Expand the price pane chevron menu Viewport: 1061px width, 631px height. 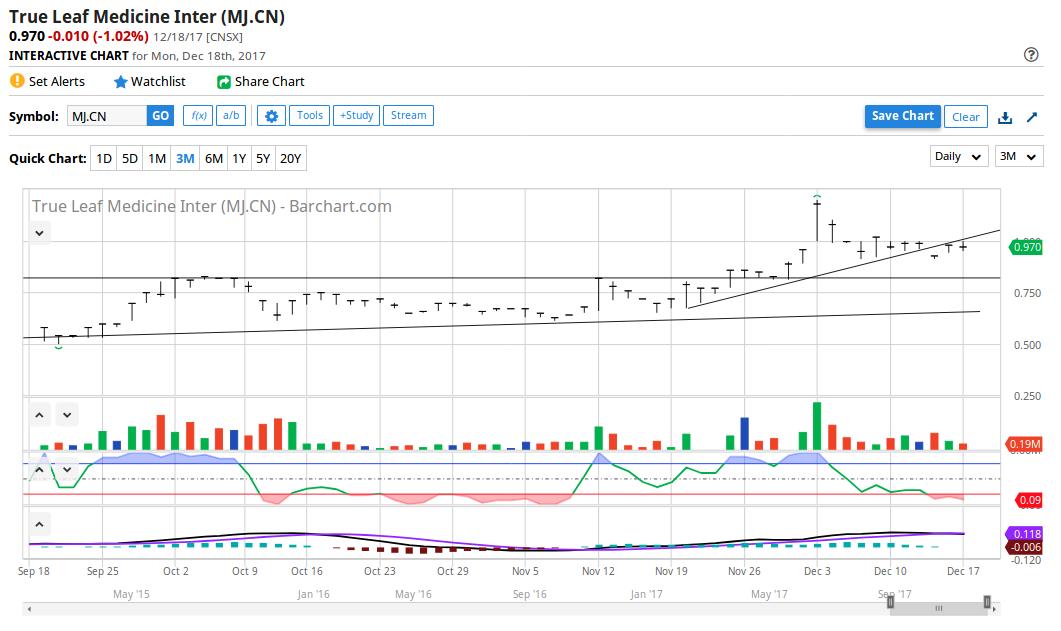click(39, 233)
